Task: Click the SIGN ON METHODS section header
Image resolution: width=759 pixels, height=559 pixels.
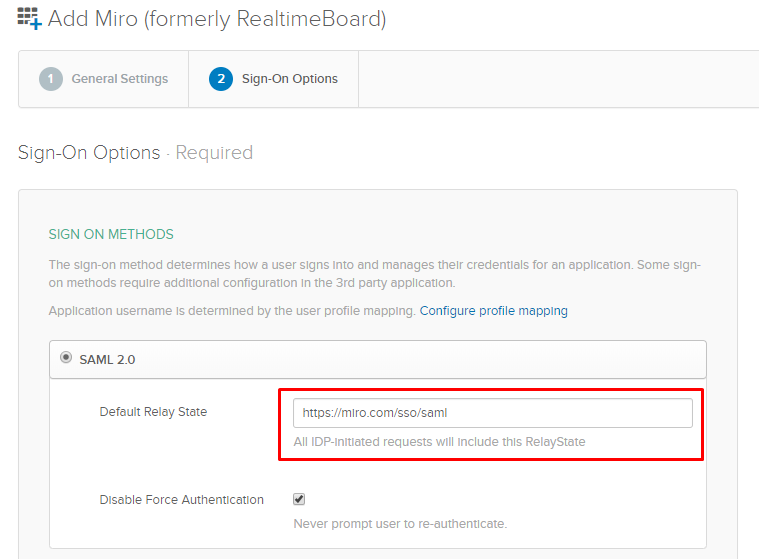Action: 111,234
